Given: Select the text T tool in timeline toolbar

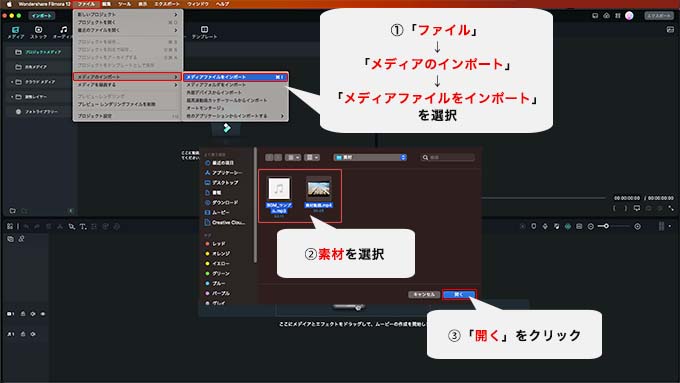Looking at the screenshot, I should coord(83,226).
